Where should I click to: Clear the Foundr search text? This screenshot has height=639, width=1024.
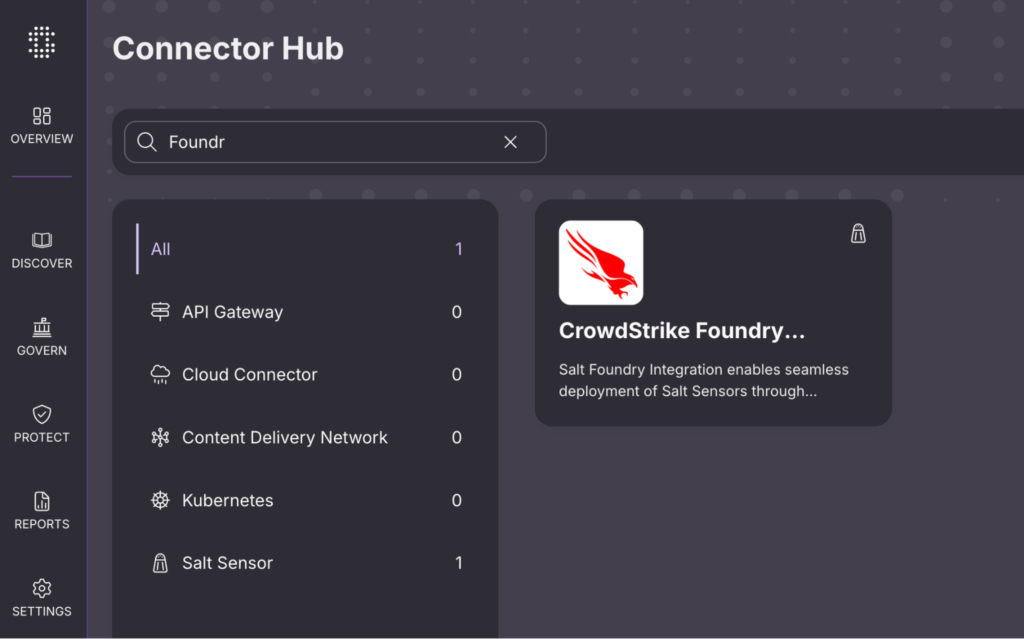[510, 142]
